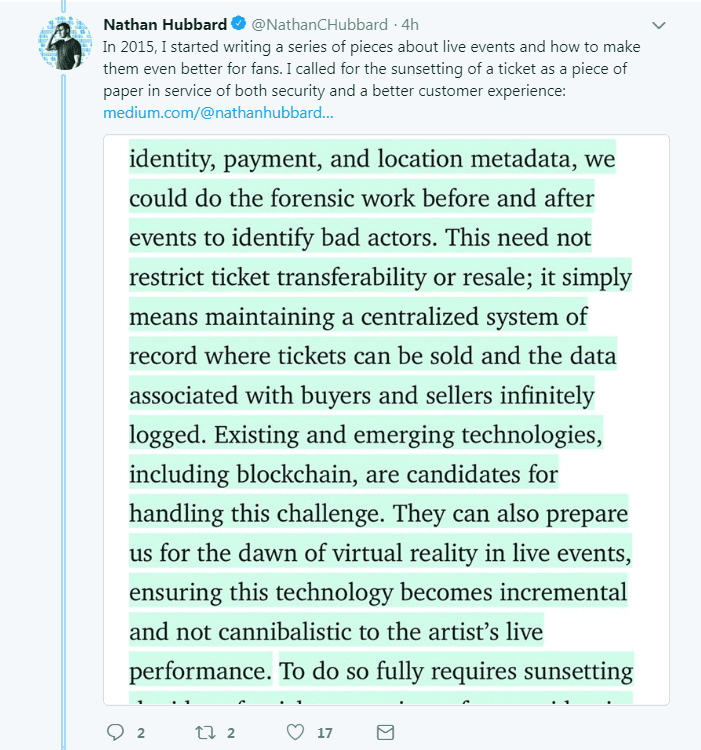
Task: Enlarge the attached highlighted article screenshot
Action: (386, 419)
